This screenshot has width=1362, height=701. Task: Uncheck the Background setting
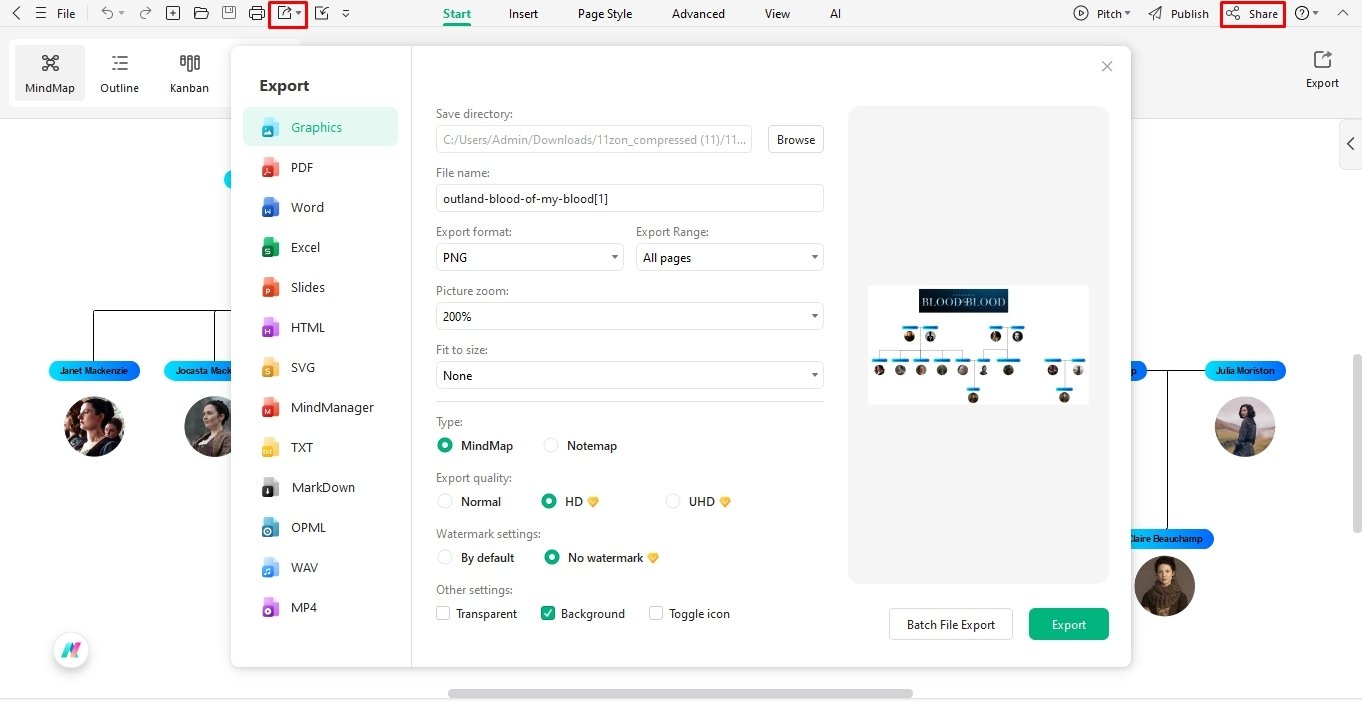(548, 613)
